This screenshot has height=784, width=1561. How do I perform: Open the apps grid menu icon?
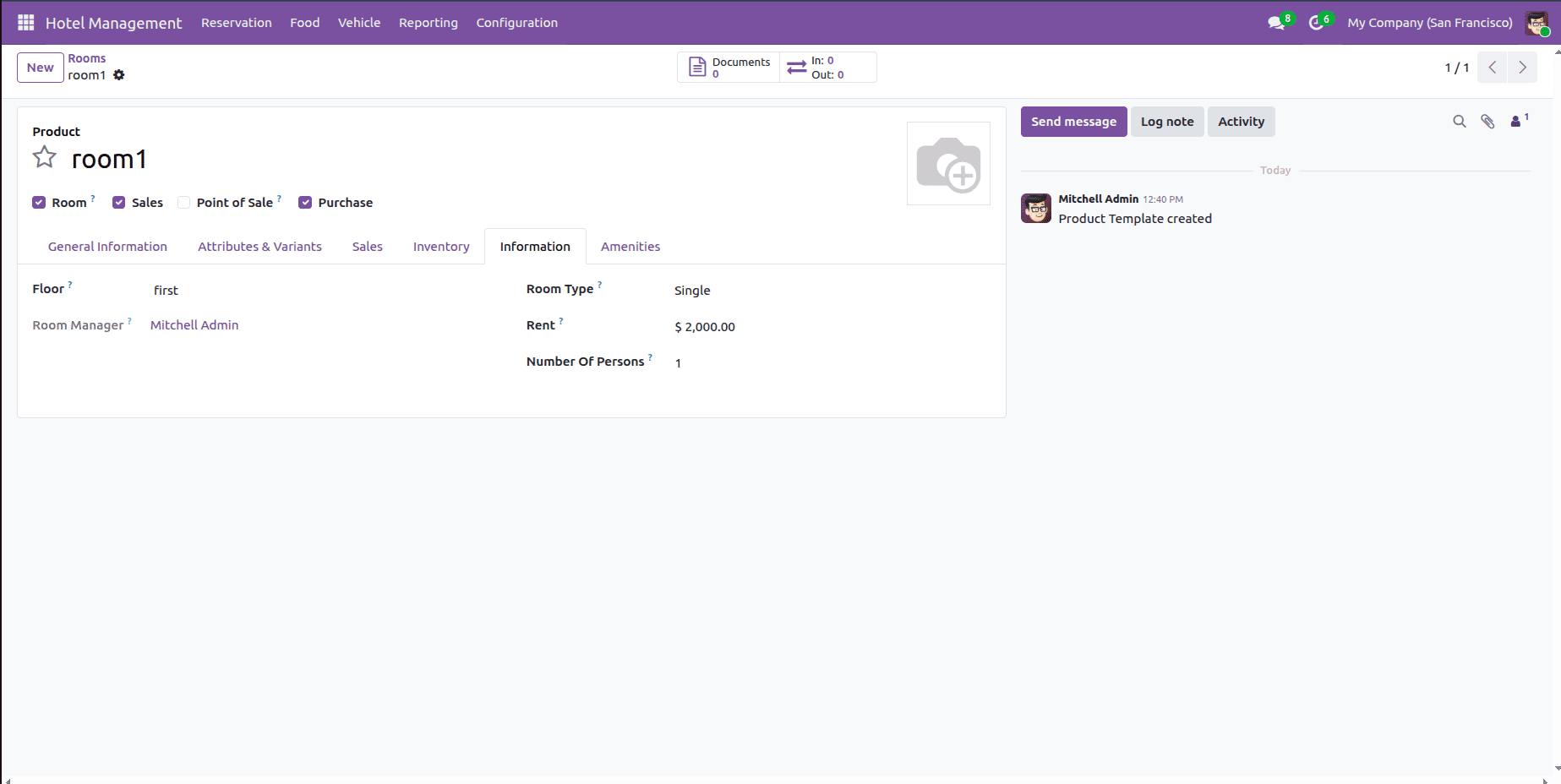(x=26, y=23)
